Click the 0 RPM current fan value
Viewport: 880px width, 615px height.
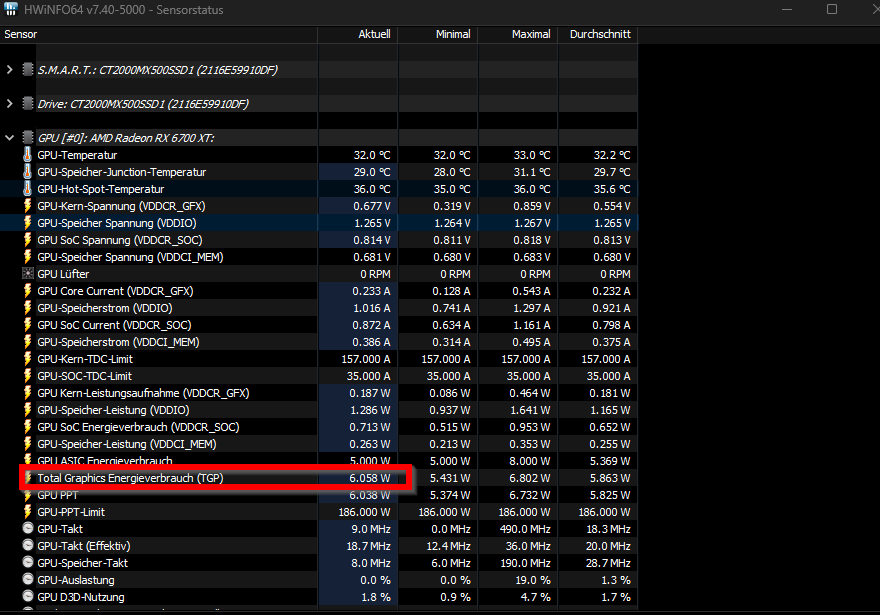(375, 274)
